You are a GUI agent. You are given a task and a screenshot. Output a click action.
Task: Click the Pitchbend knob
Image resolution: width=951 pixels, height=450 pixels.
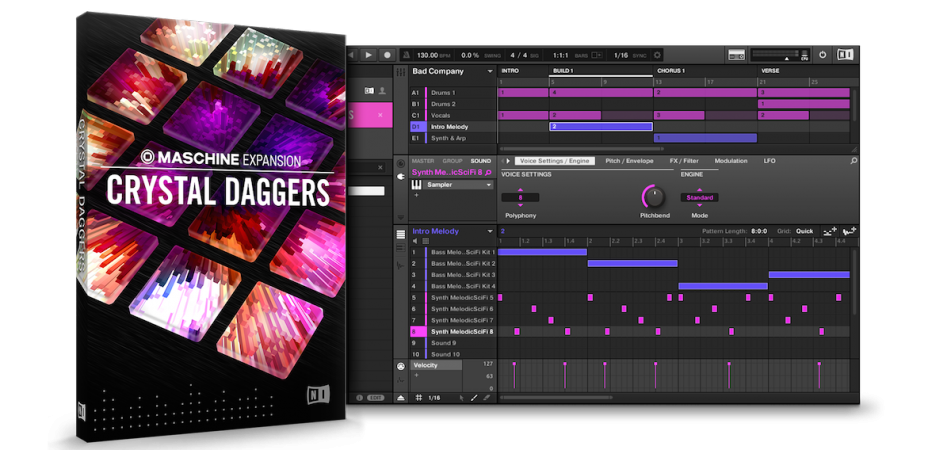(x=654, y=196)
